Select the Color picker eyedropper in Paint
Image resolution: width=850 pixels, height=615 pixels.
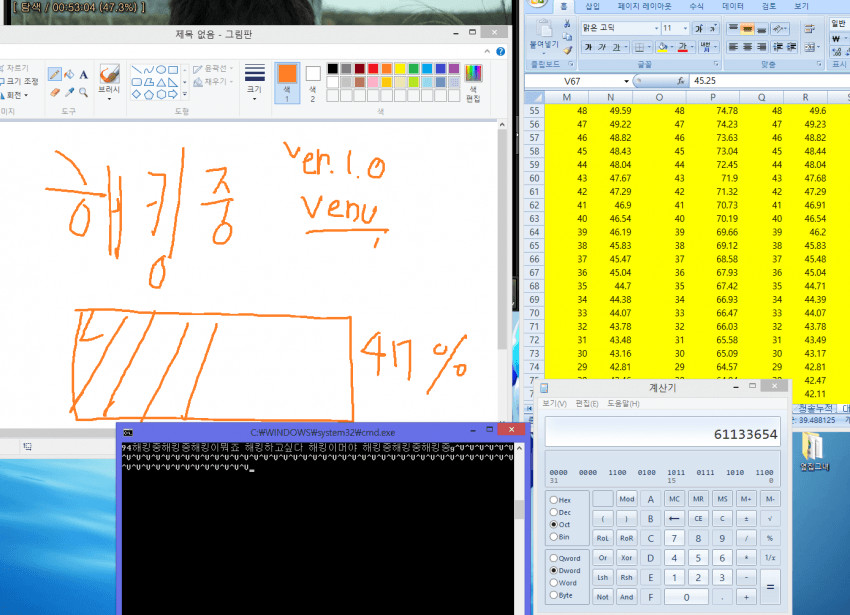tap(69, 92)
